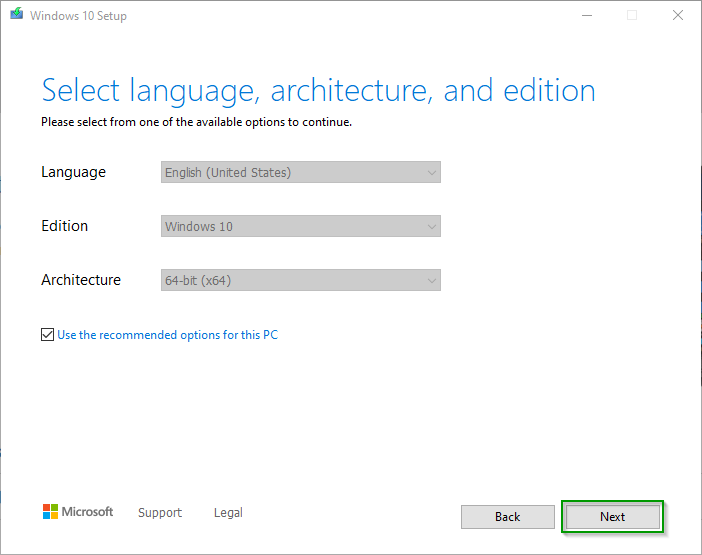Click the greyed-out maximize window button
Screen dimensions: 702x555
pos(631,15)
